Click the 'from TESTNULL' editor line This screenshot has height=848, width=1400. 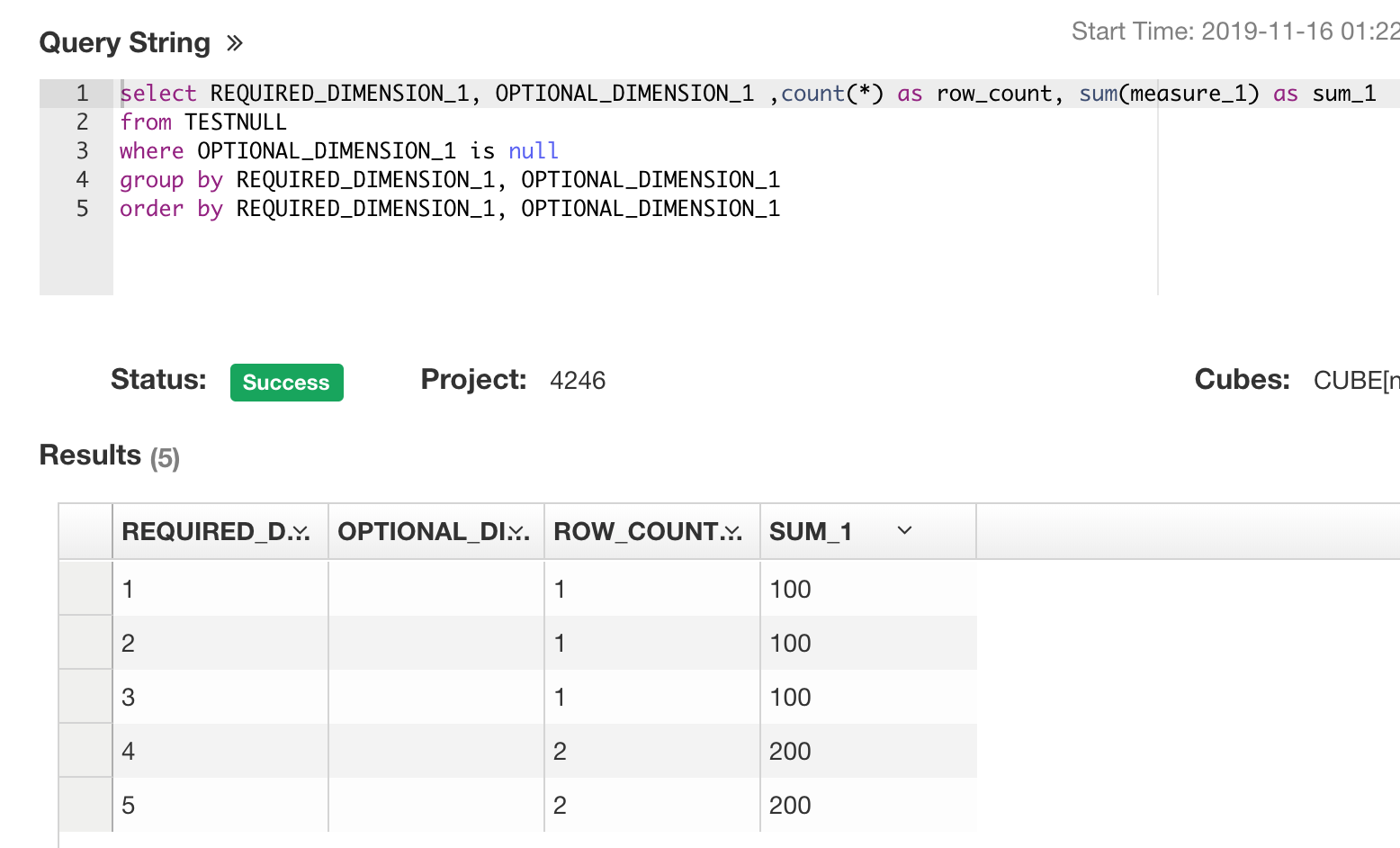203,122
